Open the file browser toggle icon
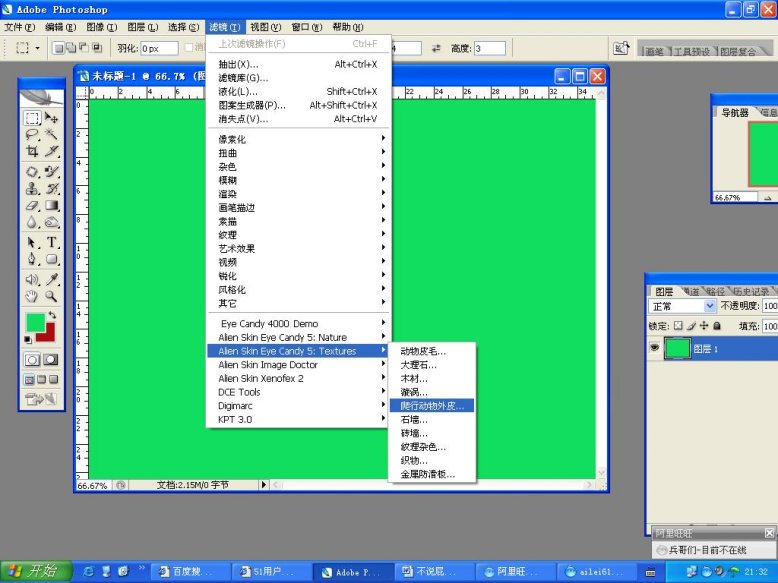The image size is (778, 583). click(x=621, y=48)
